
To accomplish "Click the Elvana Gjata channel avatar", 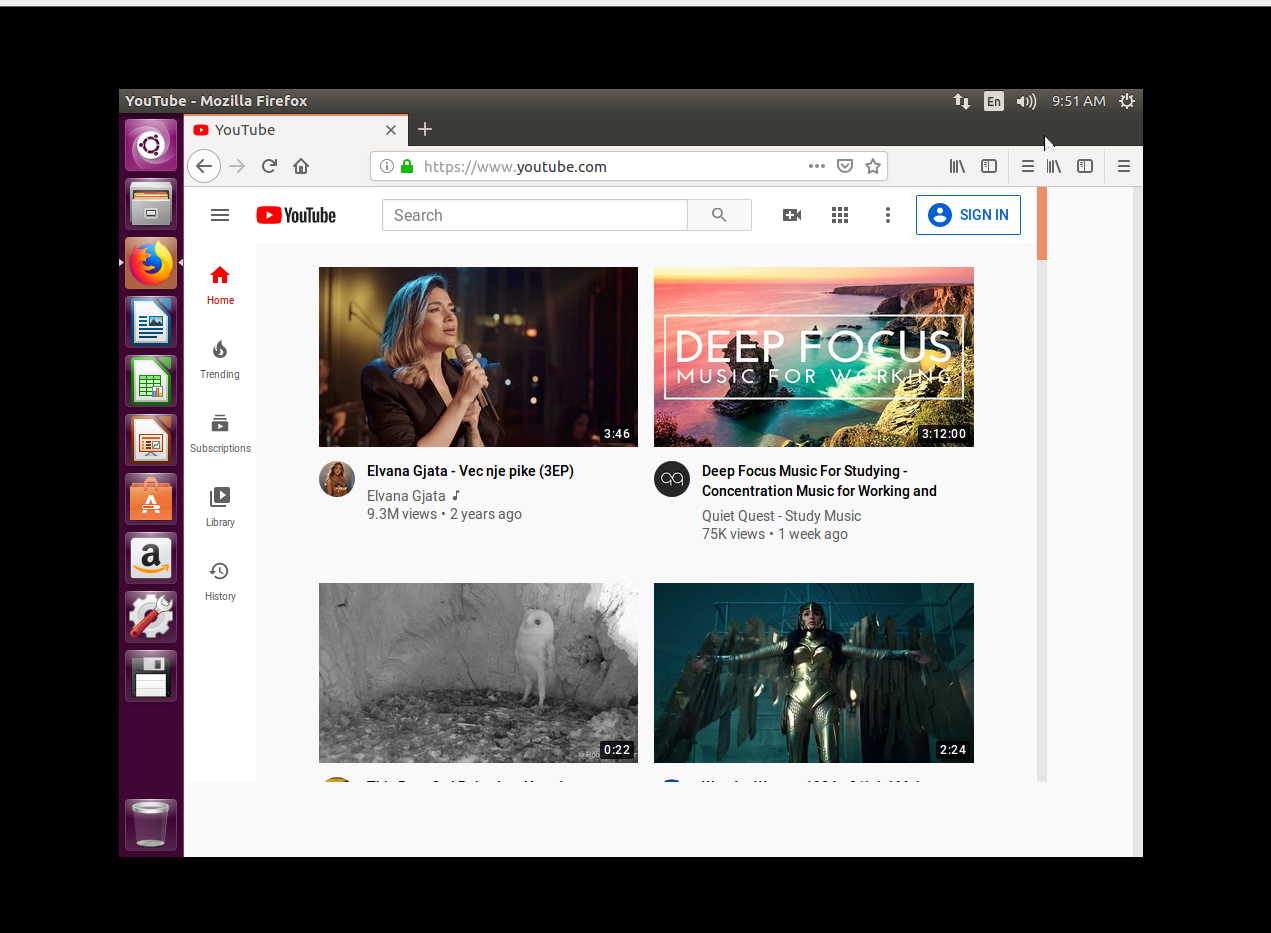I will point(337,479).
